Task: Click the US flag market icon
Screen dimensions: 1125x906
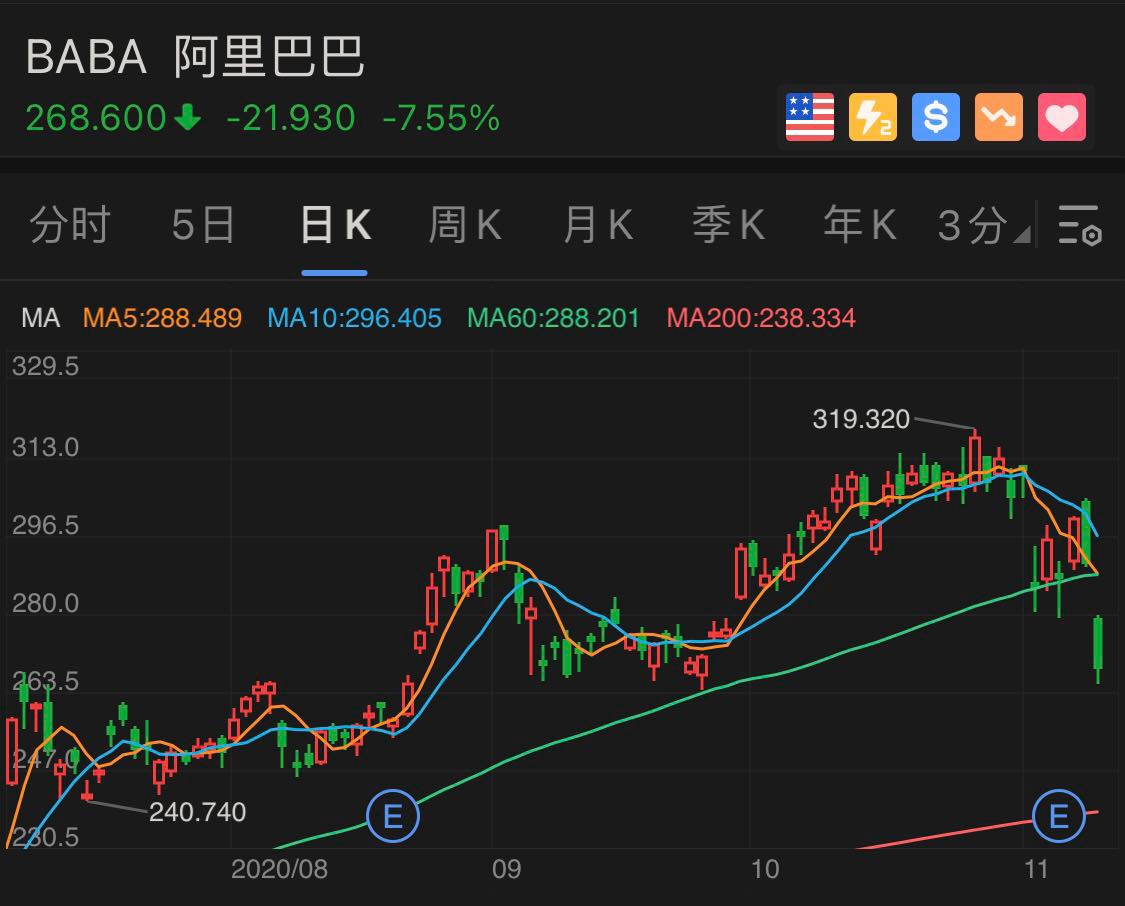Action: click(x=809, y=118)
